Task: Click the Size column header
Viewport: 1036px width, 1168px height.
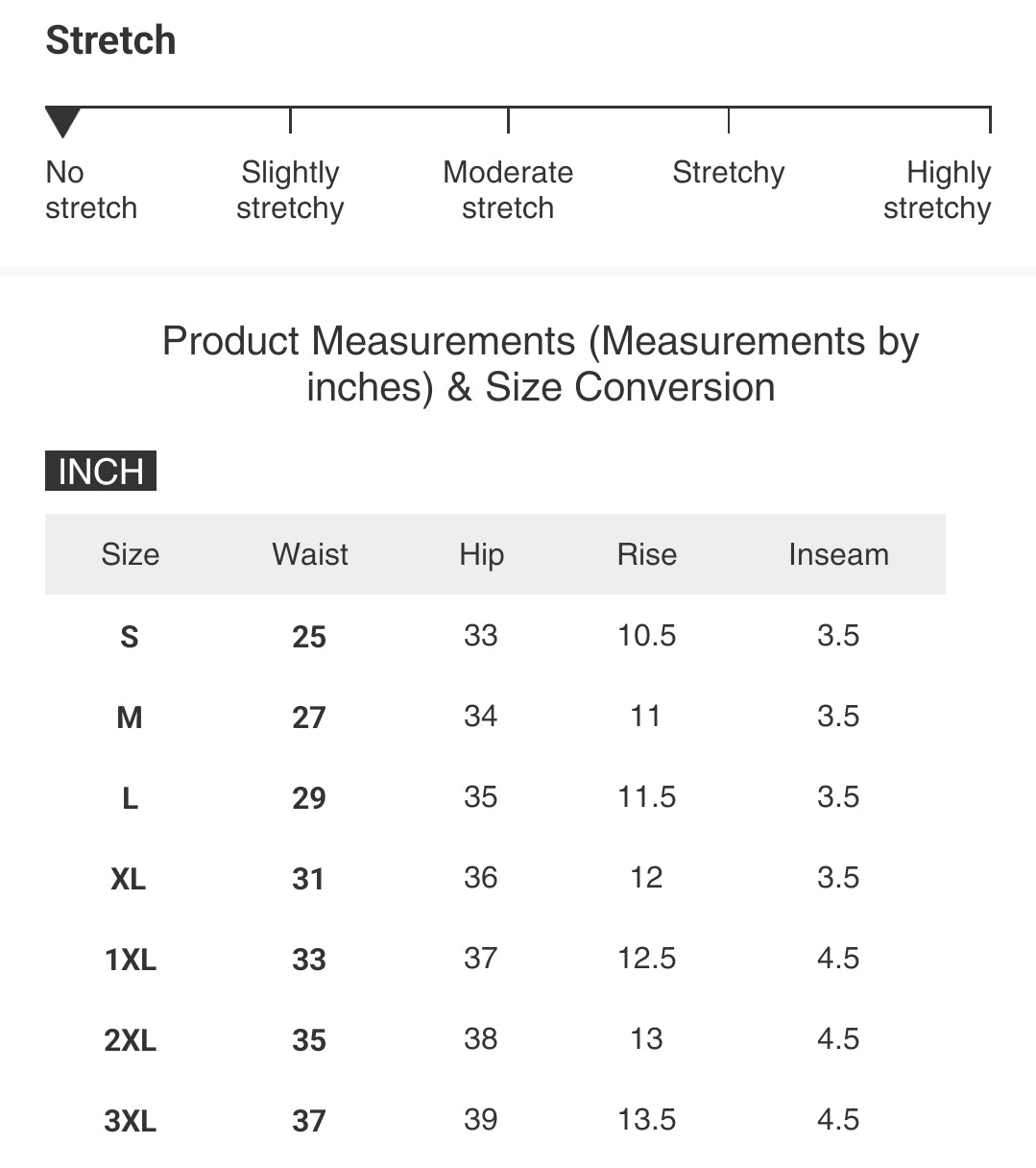Action: coord(130,554)
